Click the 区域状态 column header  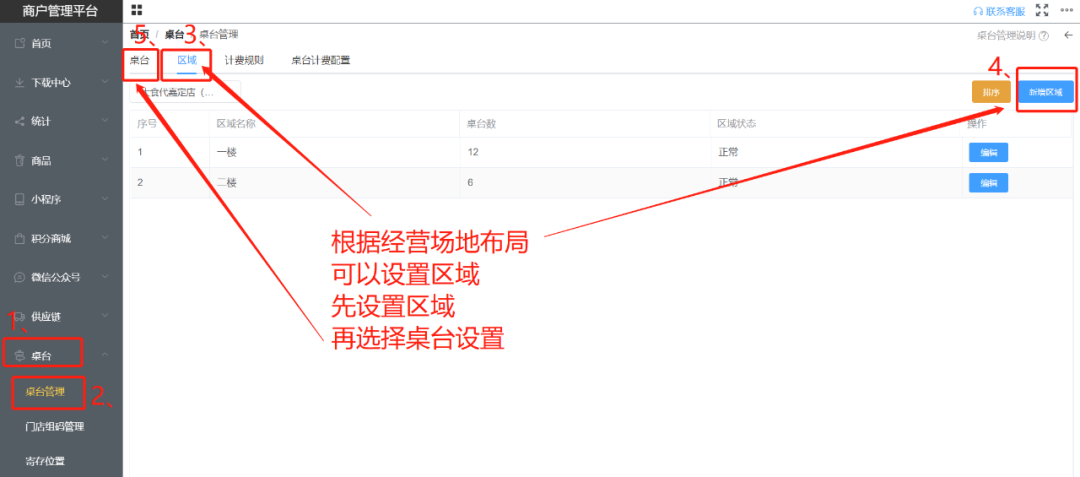point(738,124)
